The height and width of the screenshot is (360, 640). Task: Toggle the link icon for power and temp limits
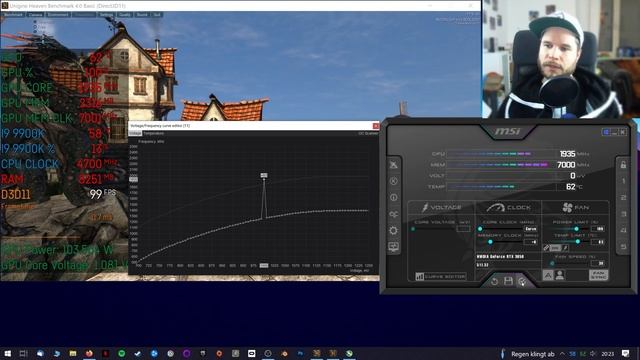547,248
